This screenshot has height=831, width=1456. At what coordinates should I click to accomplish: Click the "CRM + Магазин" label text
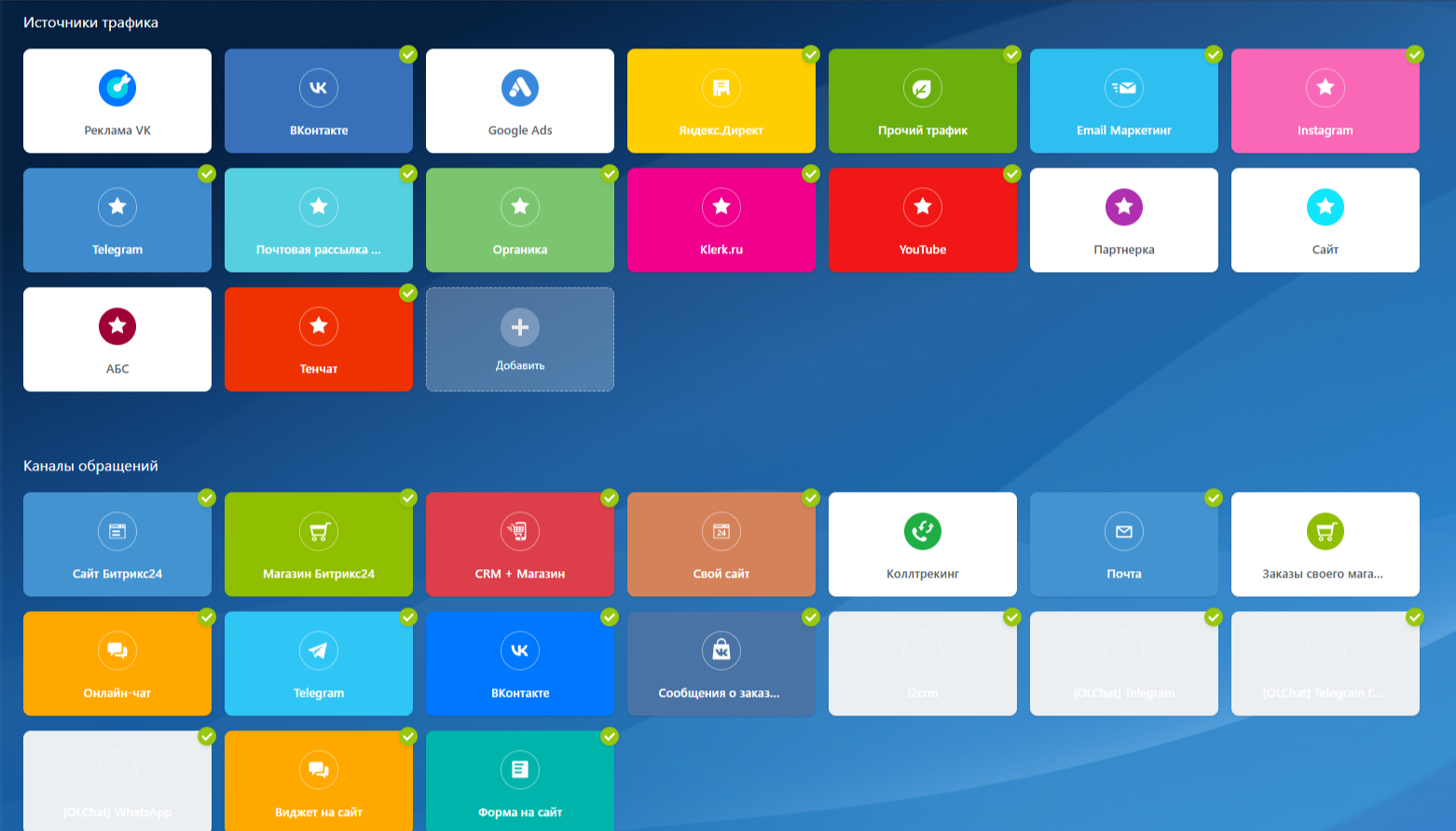[520, 574]
